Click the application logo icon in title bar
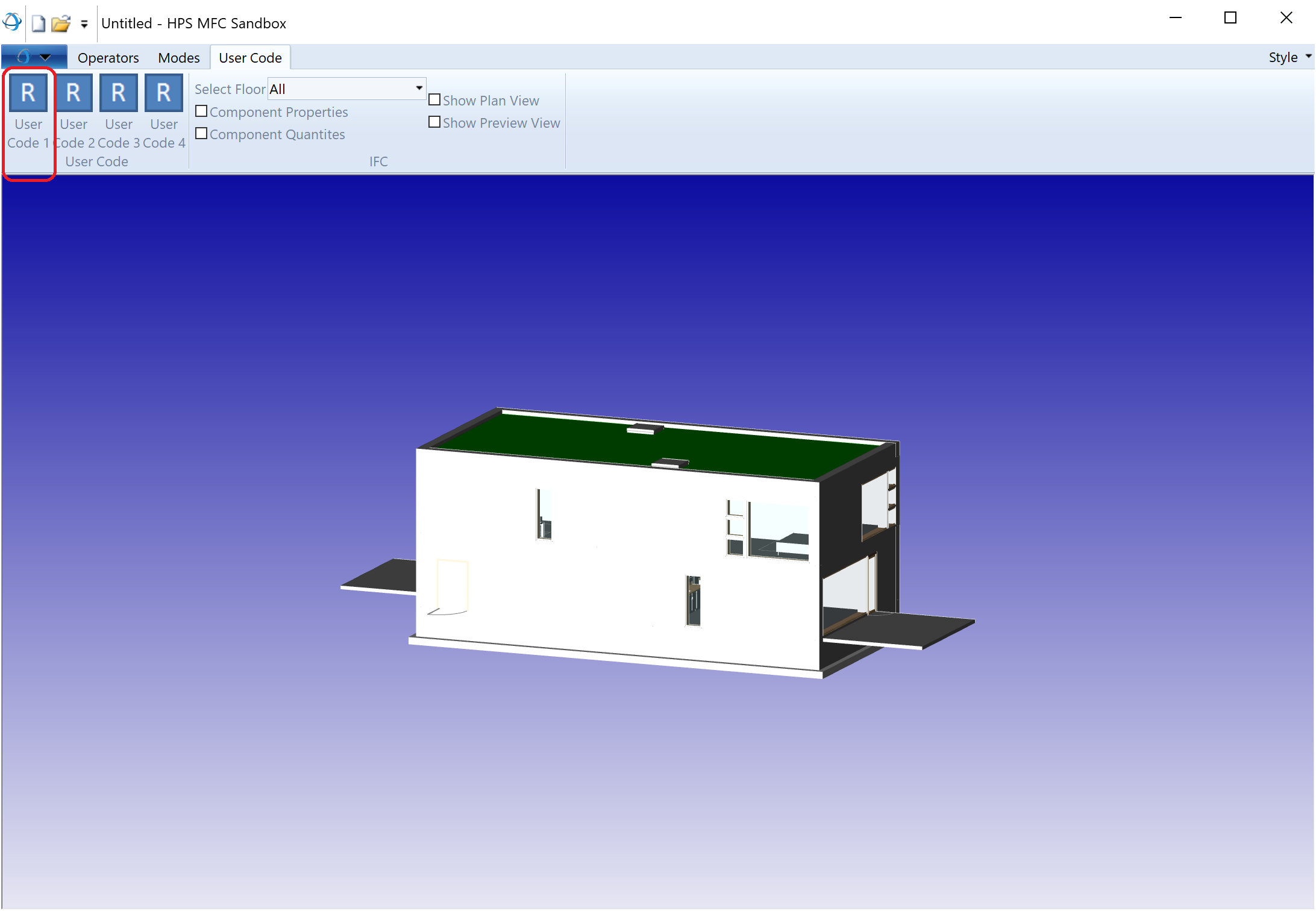 (x=12, y=23)
